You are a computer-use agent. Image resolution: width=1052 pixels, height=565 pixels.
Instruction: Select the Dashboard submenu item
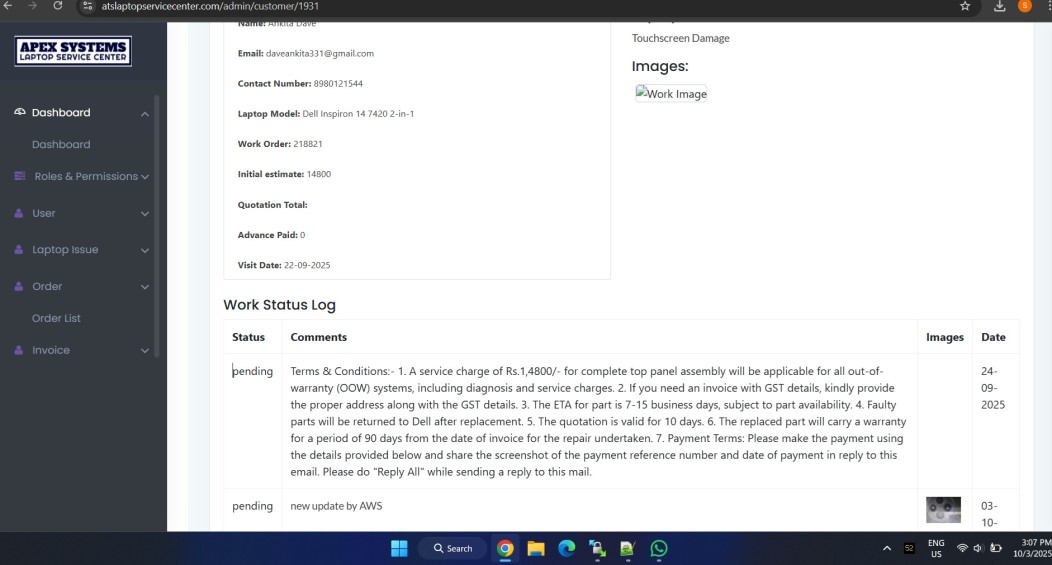[61, 145]
